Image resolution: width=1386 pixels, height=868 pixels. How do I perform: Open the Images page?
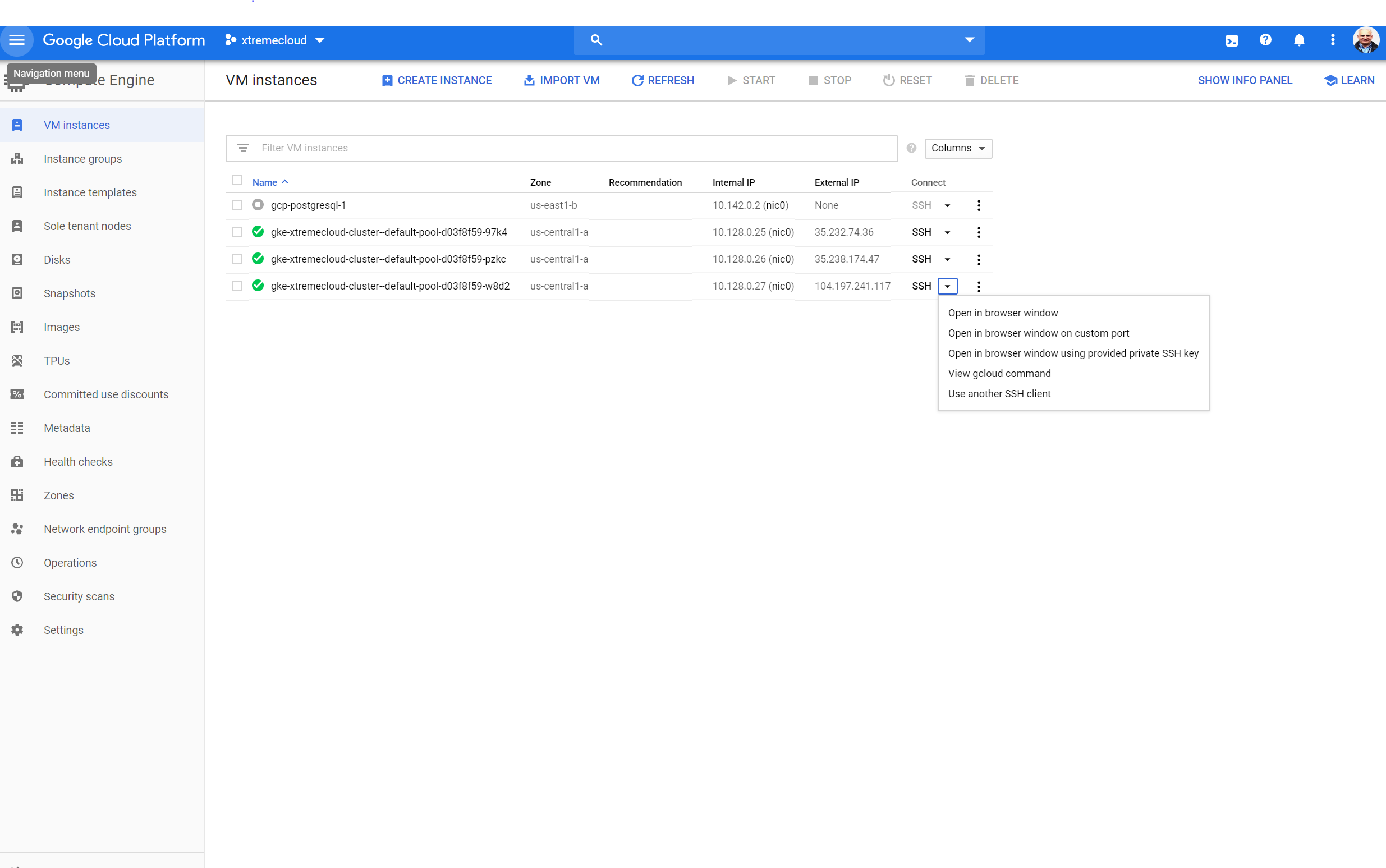(x=102, y=327)
